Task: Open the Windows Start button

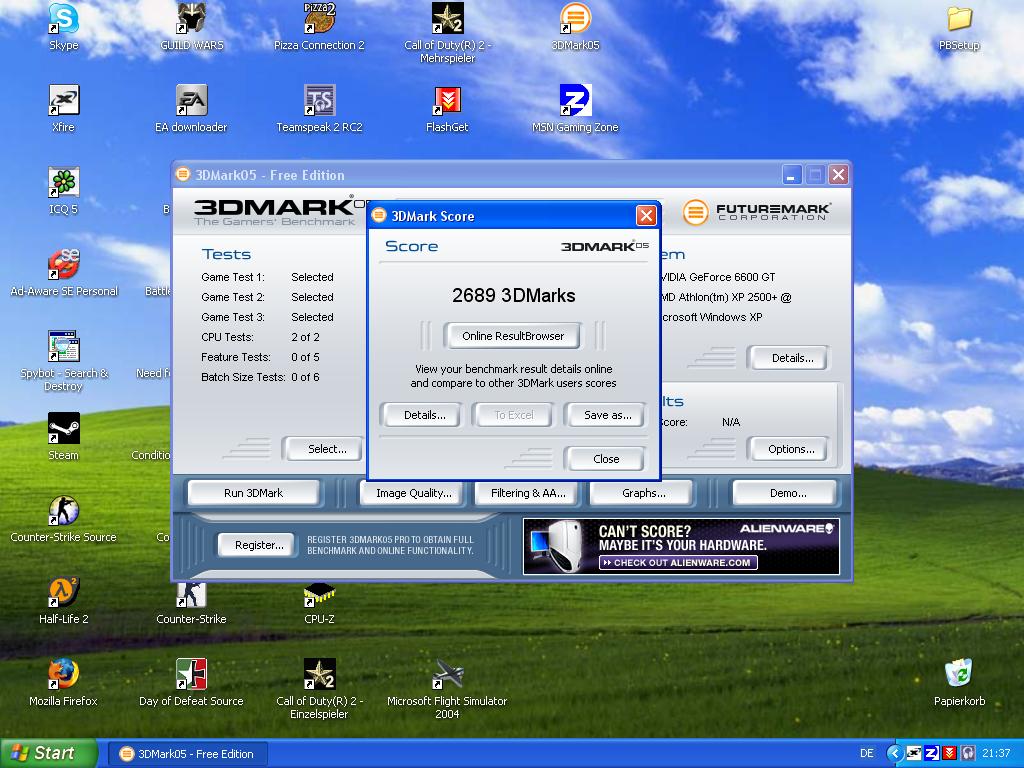Action: (x=48, y=753)
